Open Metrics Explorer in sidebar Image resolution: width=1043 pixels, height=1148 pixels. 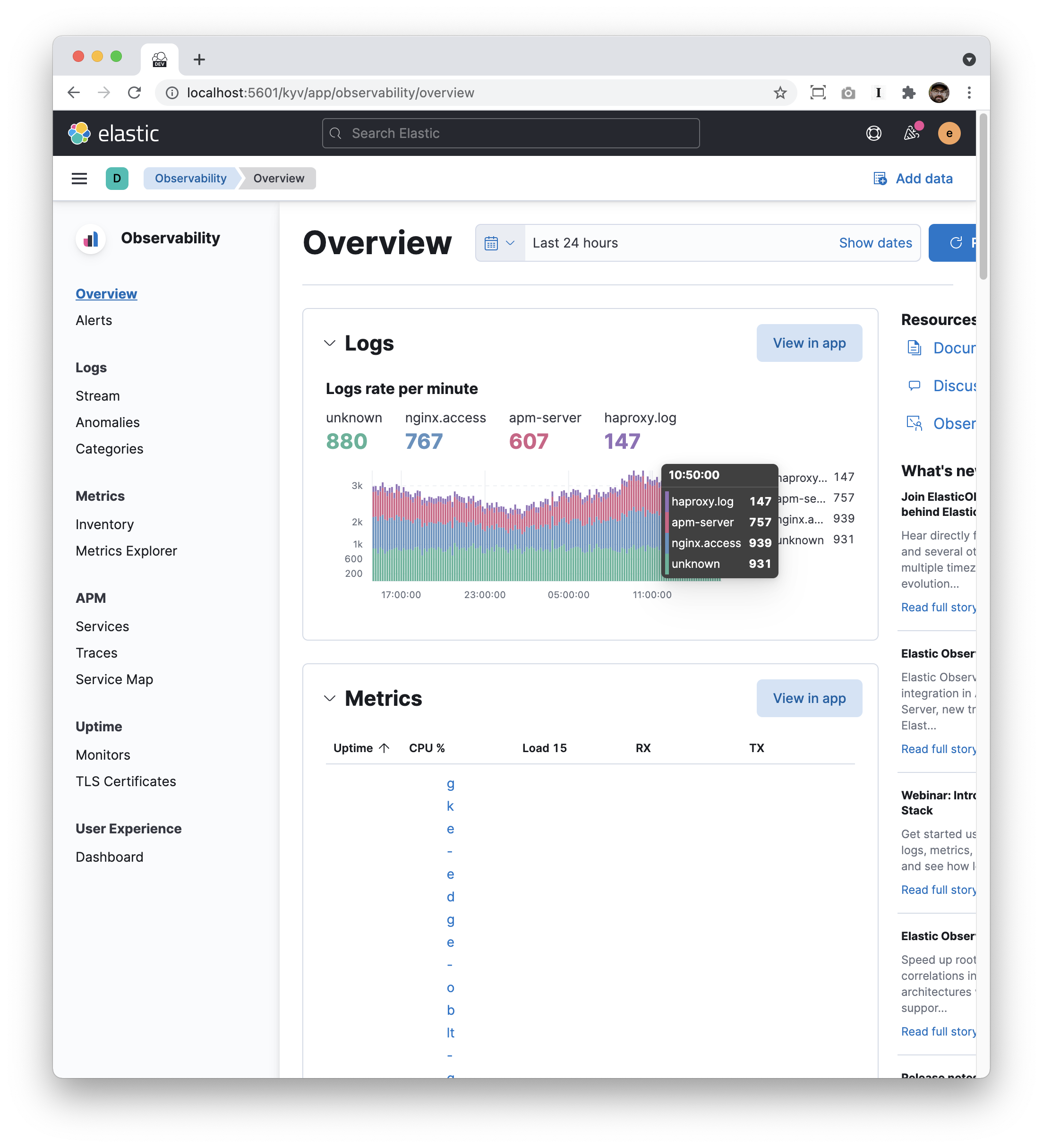pos(127,551)
